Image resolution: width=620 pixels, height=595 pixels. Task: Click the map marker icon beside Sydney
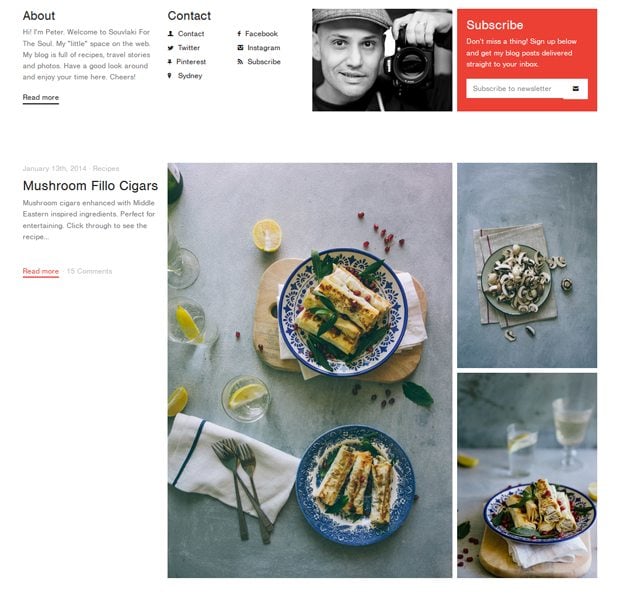coord(170,76)
